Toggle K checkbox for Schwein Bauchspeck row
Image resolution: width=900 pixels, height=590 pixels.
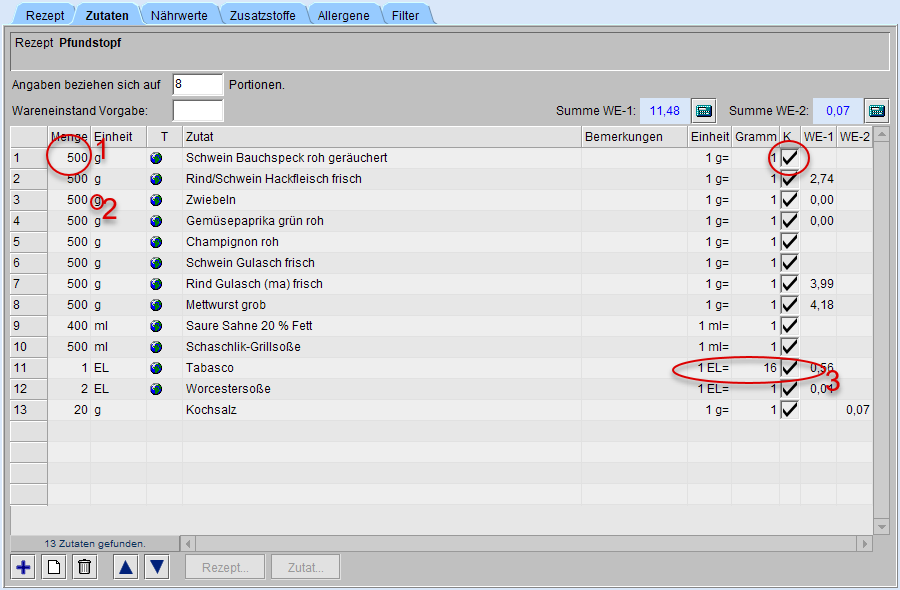[790, 158]
